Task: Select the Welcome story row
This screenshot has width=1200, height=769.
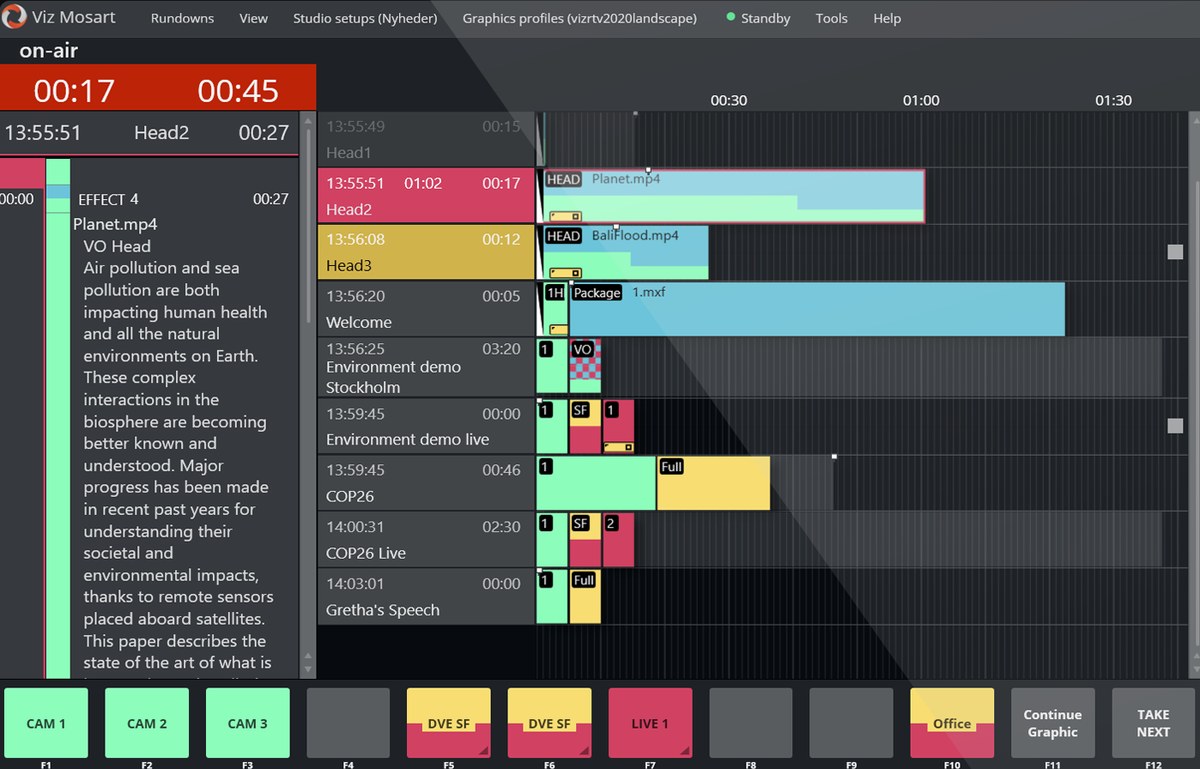Action: 426,309
